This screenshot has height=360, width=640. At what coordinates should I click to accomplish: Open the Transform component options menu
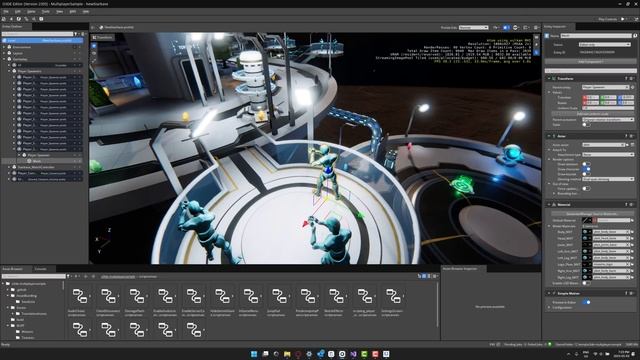point(631,78)
